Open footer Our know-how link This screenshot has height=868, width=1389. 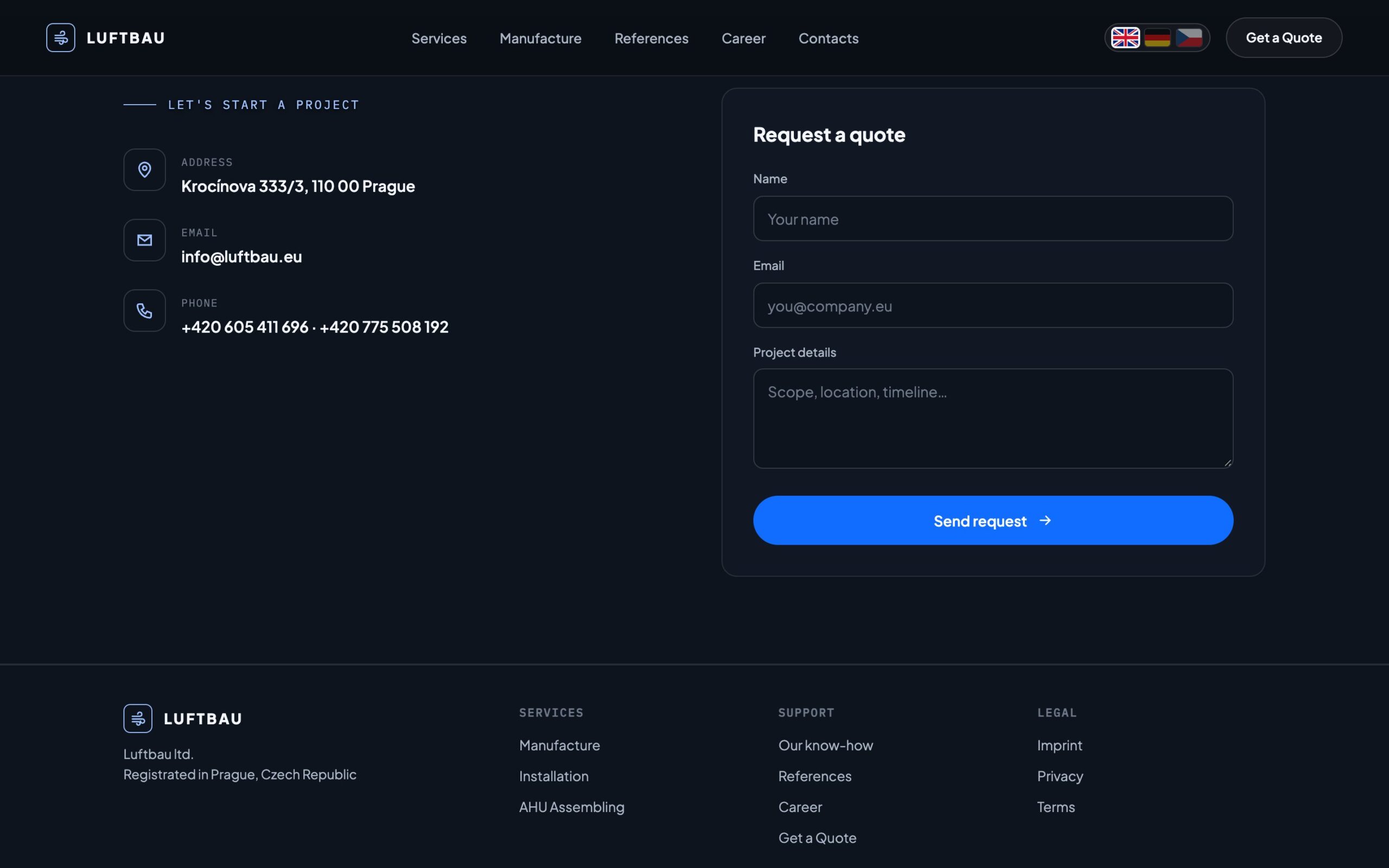pos(825,745)
